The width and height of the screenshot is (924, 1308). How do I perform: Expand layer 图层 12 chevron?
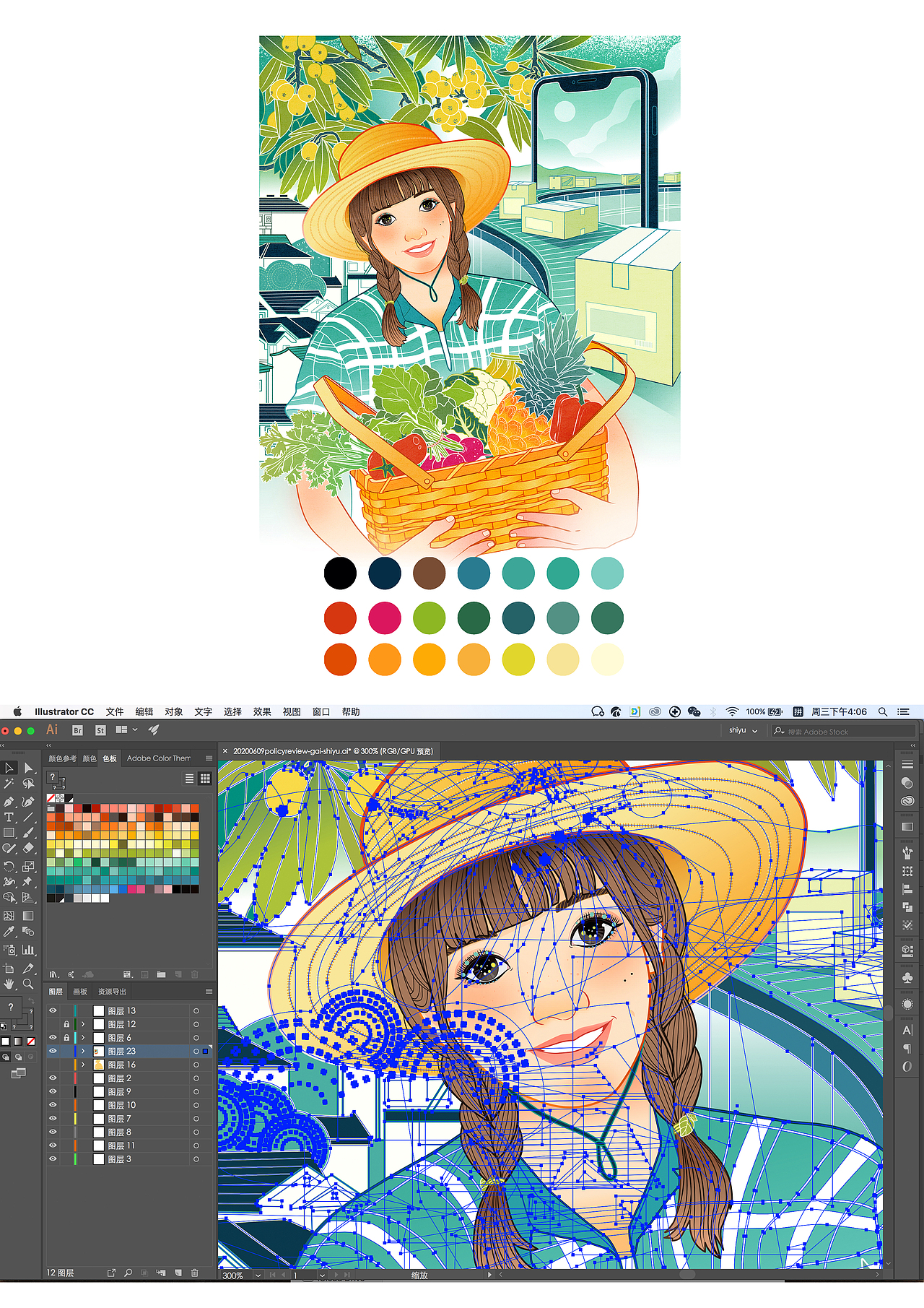pos(83,1024)
